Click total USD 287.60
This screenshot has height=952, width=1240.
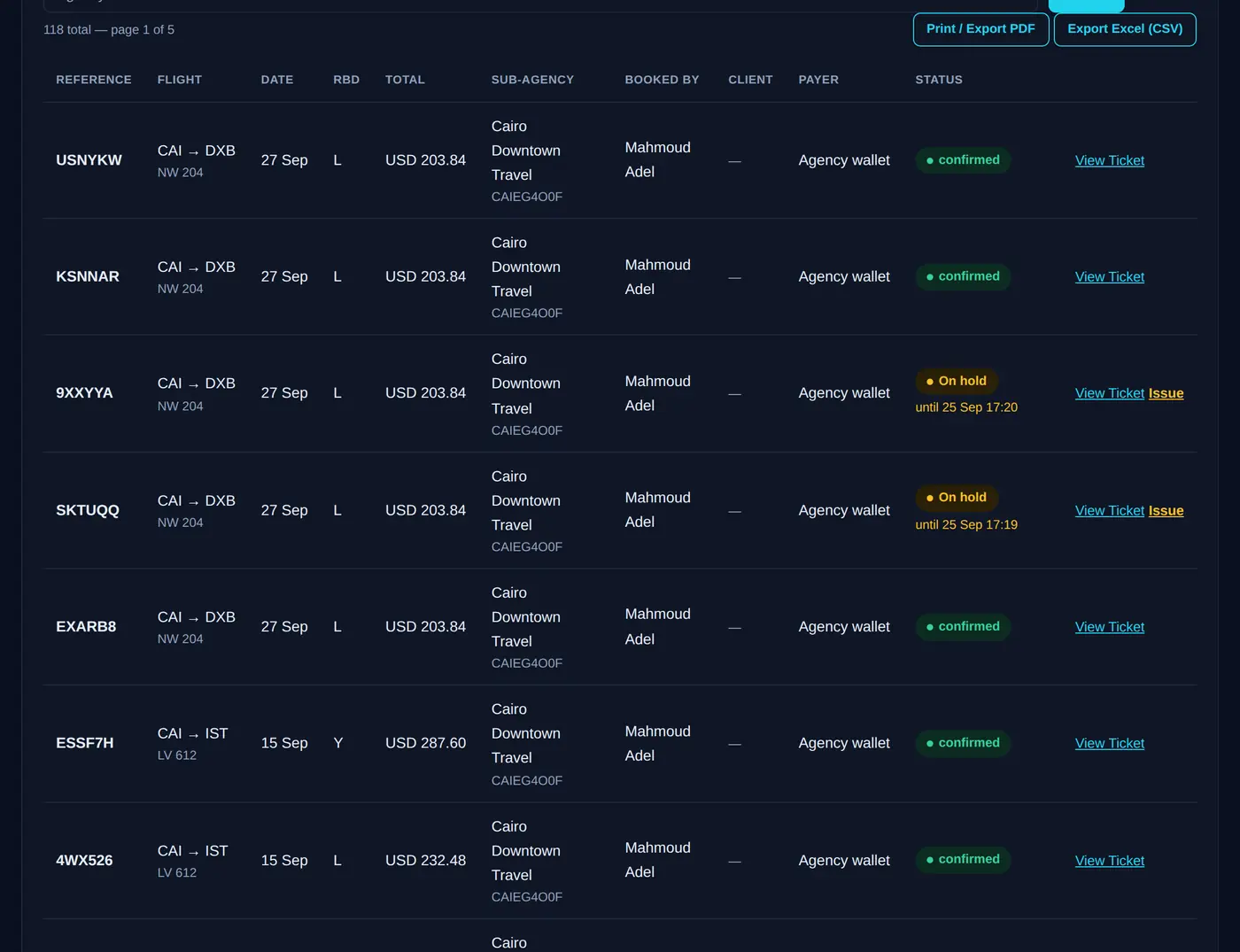[425, 743]
